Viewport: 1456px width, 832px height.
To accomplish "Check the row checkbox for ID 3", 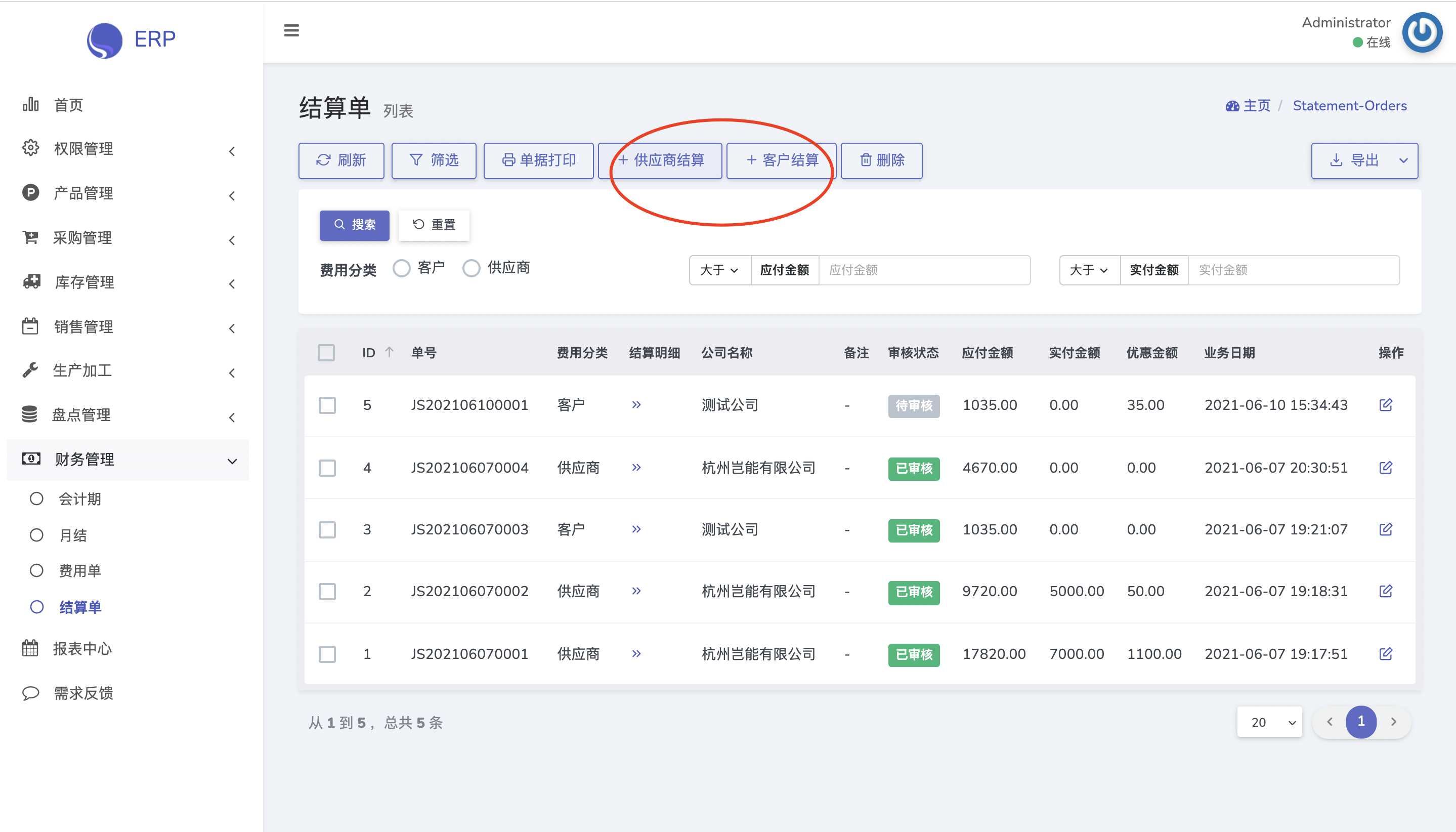I will [327, 530].
